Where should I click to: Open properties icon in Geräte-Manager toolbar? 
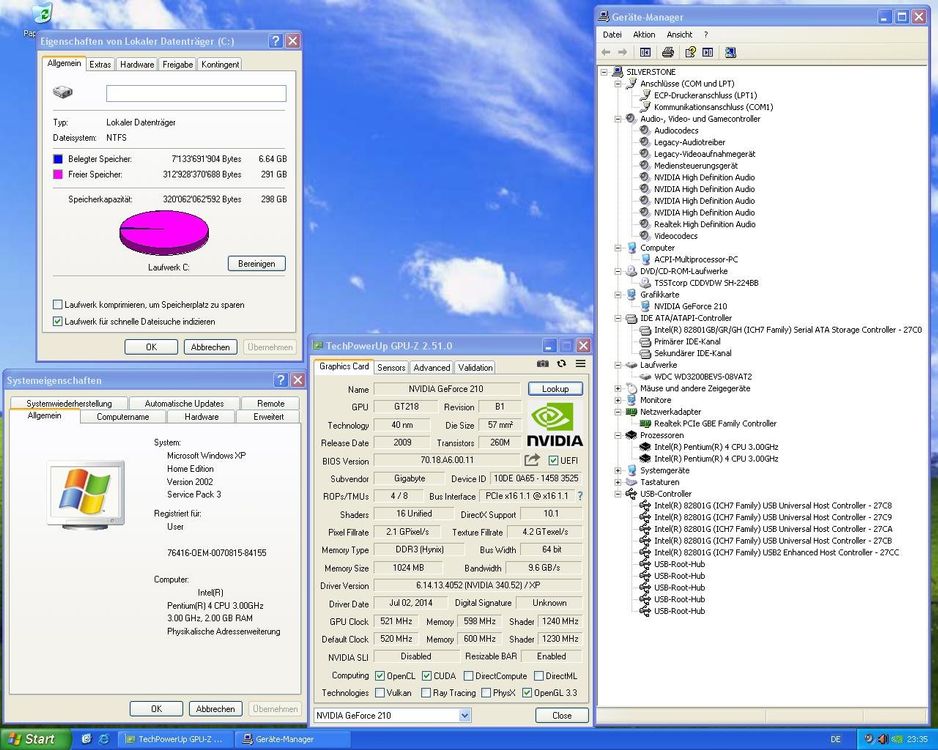[x=707, y=51]
